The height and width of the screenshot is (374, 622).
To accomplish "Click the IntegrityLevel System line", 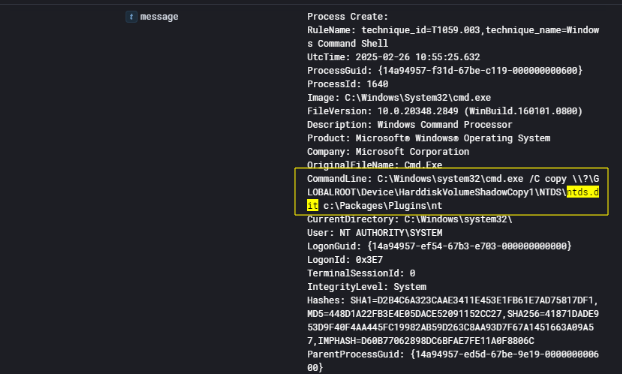I will click(x=367, y=286).
